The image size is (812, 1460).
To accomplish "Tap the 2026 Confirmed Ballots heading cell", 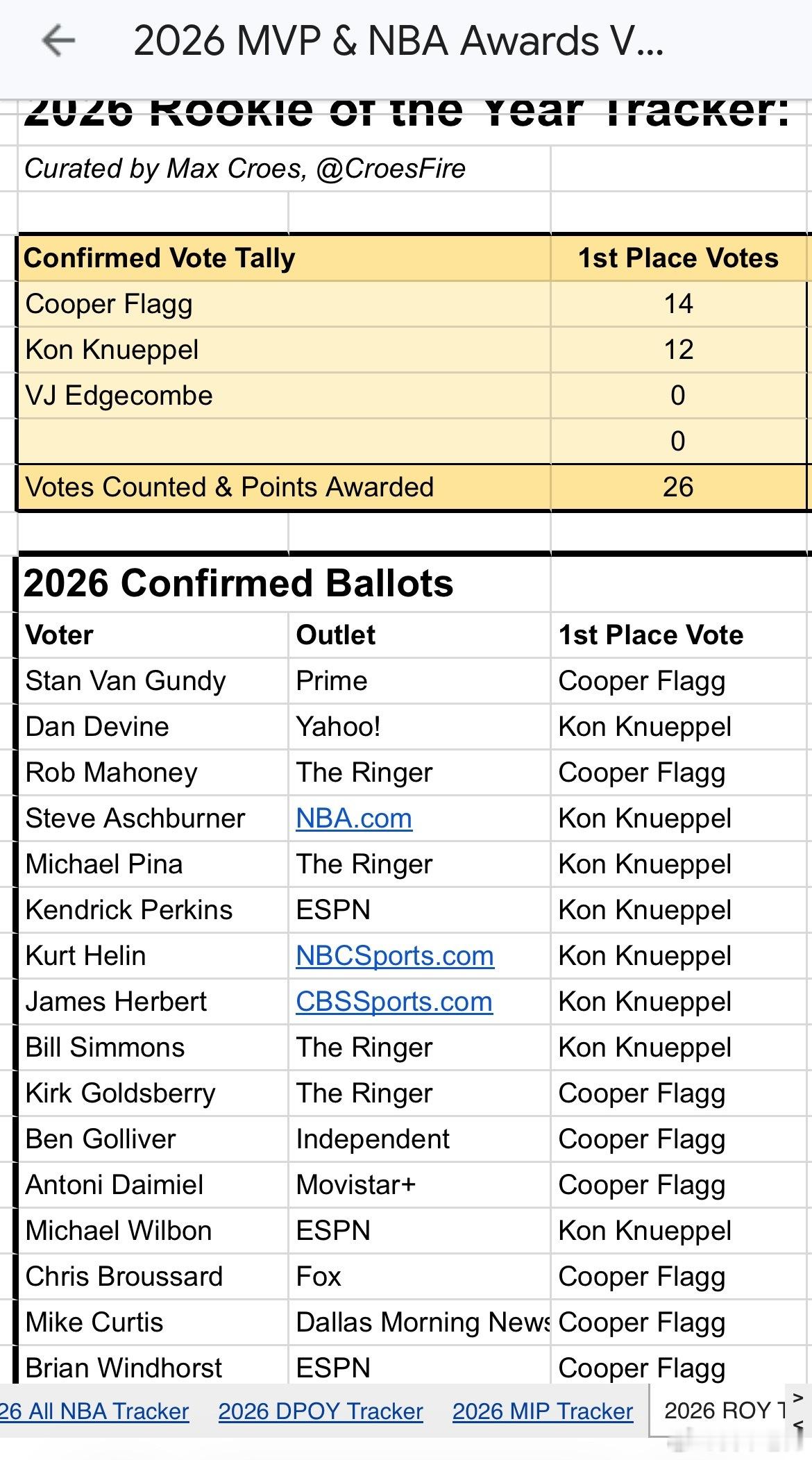I will click(x=239, y=583).
